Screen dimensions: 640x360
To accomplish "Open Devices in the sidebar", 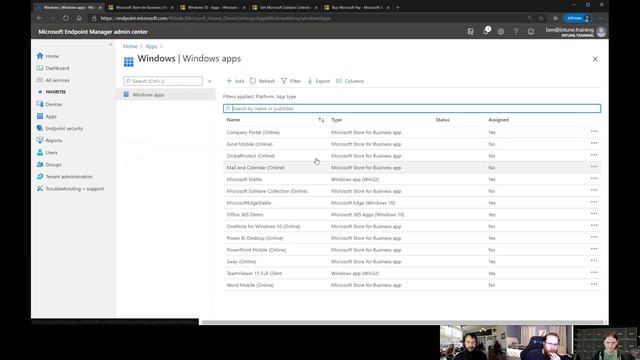I will pos(49,104).
